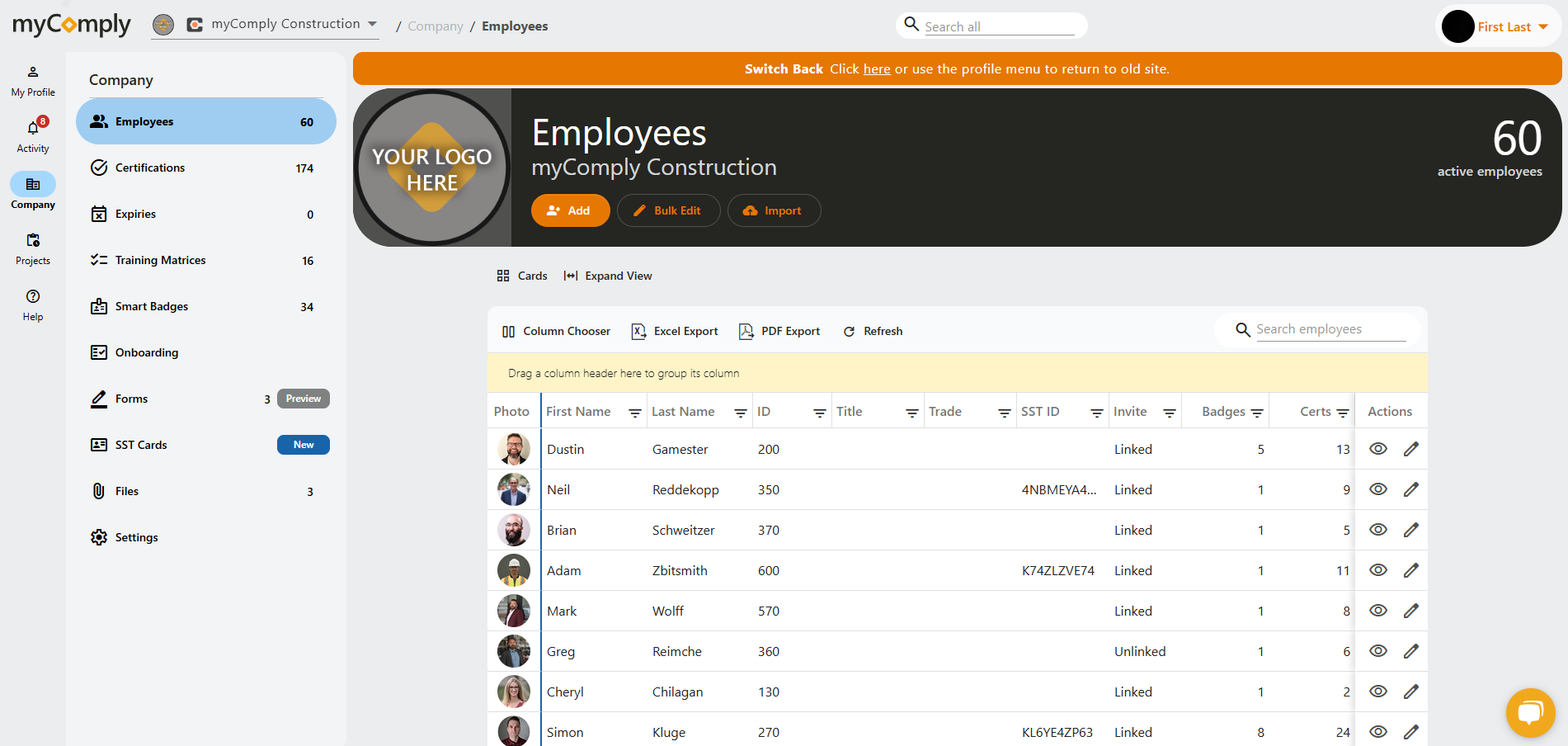The image size is (1568, 746).
Task: Open Certifications in Company menu
Action: coord(206,168)
